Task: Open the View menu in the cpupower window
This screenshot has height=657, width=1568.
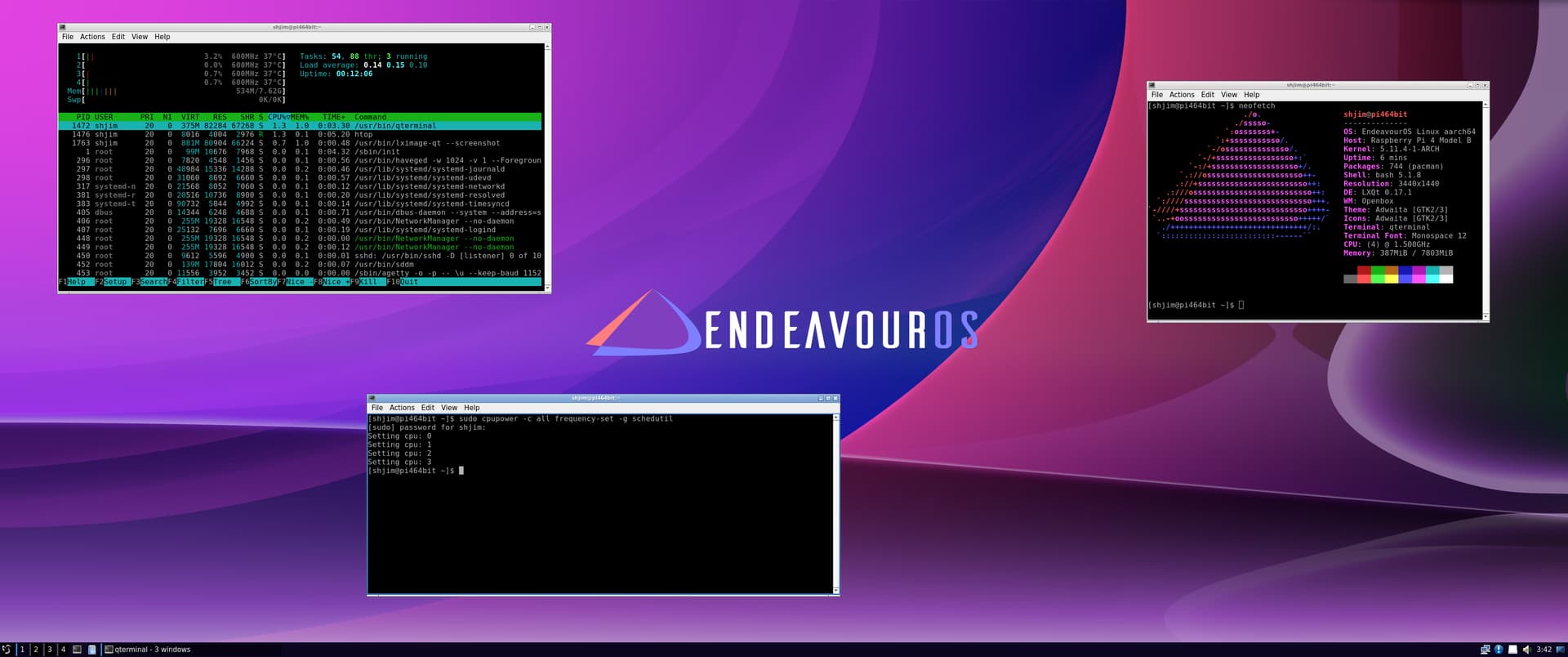Action: 449,408
